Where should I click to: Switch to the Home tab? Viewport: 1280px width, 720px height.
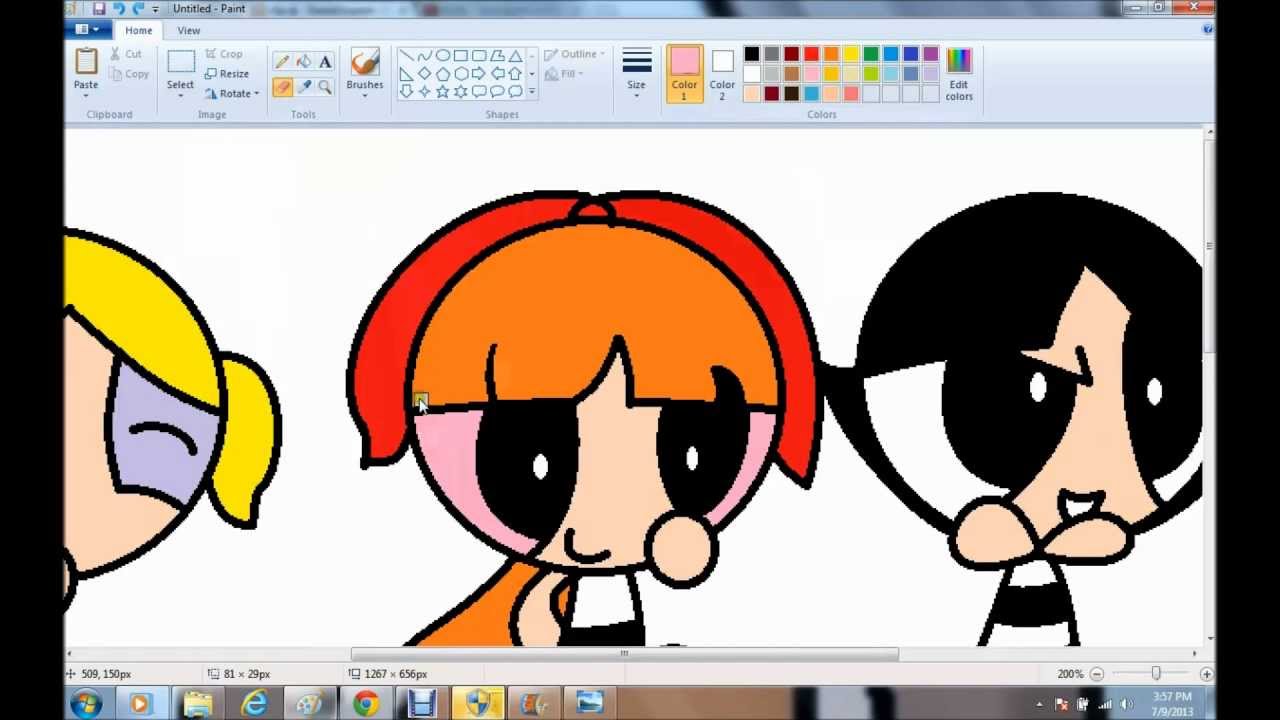139,31
